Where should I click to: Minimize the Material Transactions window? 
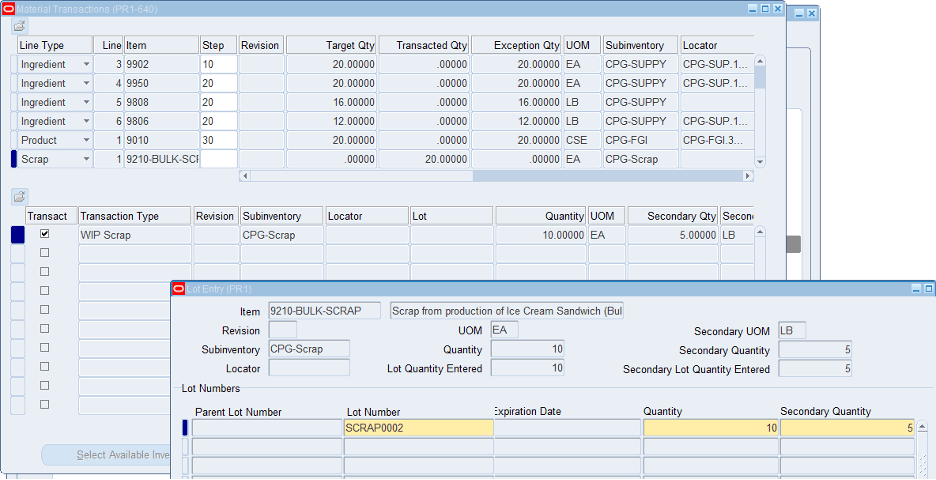(751, 9)
